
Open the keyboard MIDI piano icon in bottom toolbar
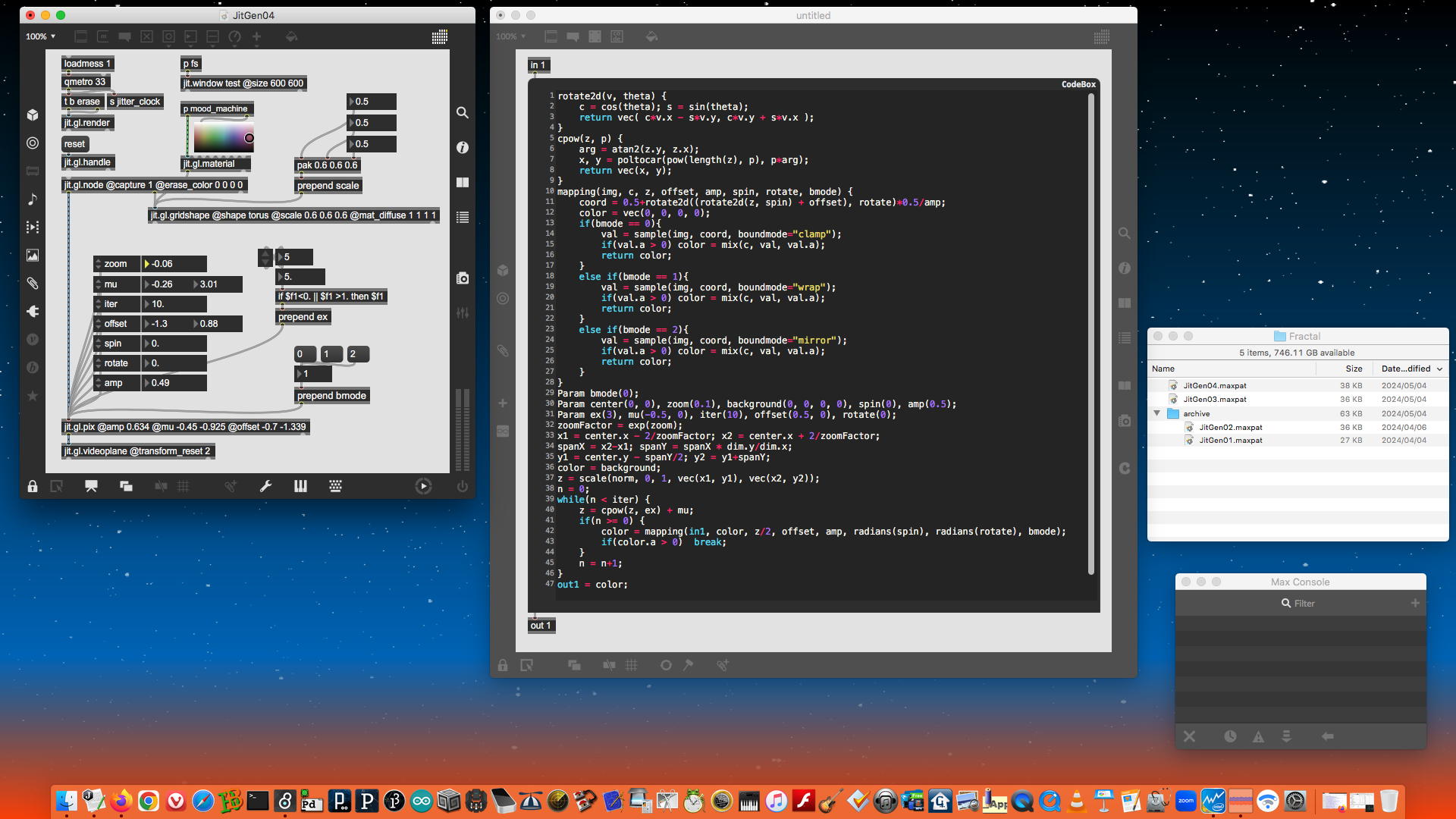(300, 487)
